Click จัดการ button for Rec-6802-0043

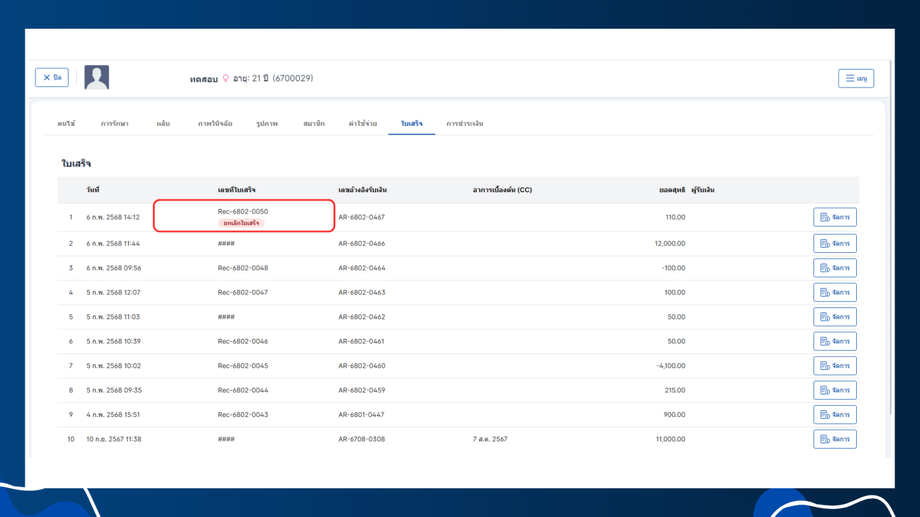pos(835,415)
